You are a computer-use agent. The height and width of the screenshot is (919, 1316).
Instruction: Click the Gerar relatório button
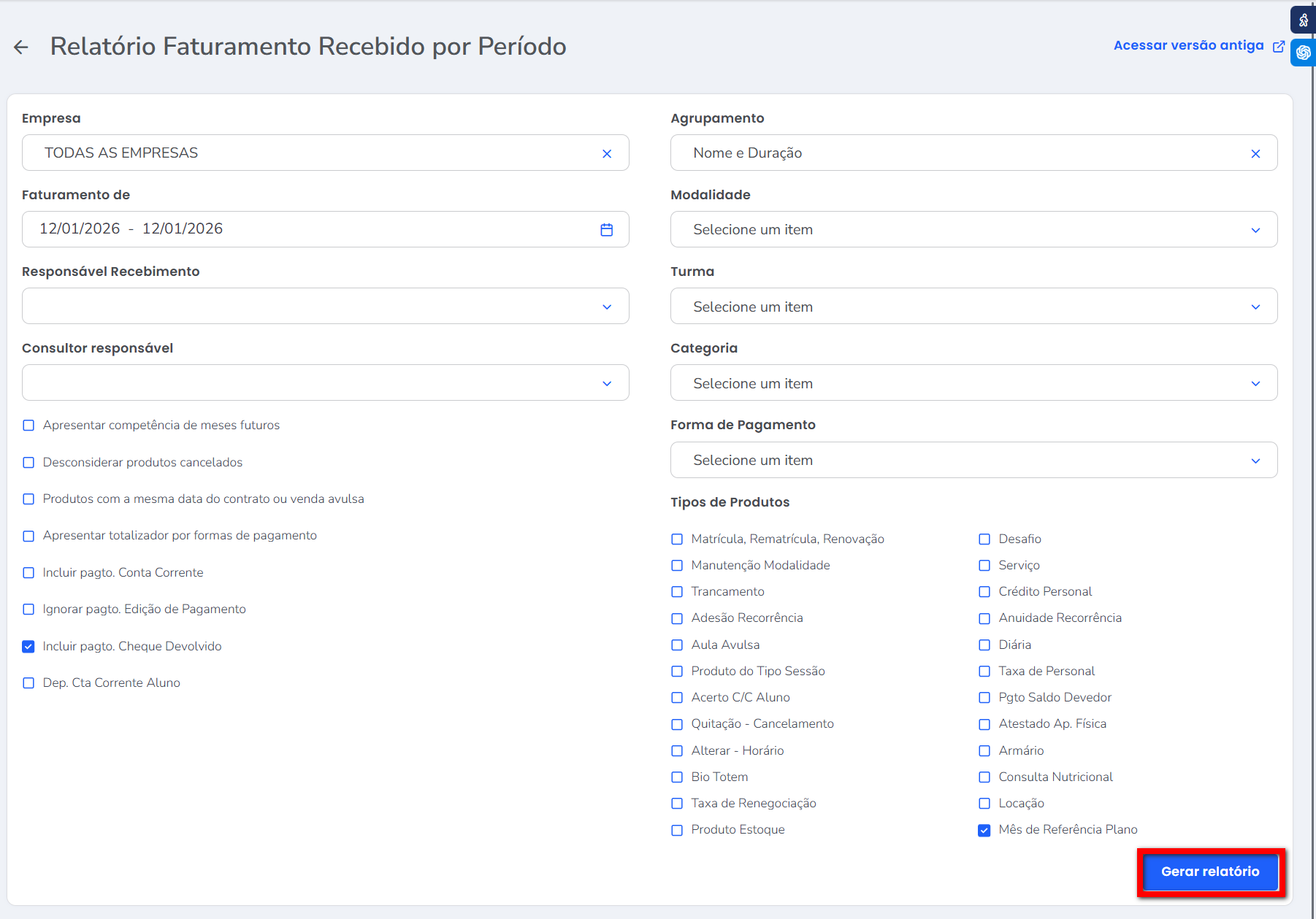coord(1209,872)
